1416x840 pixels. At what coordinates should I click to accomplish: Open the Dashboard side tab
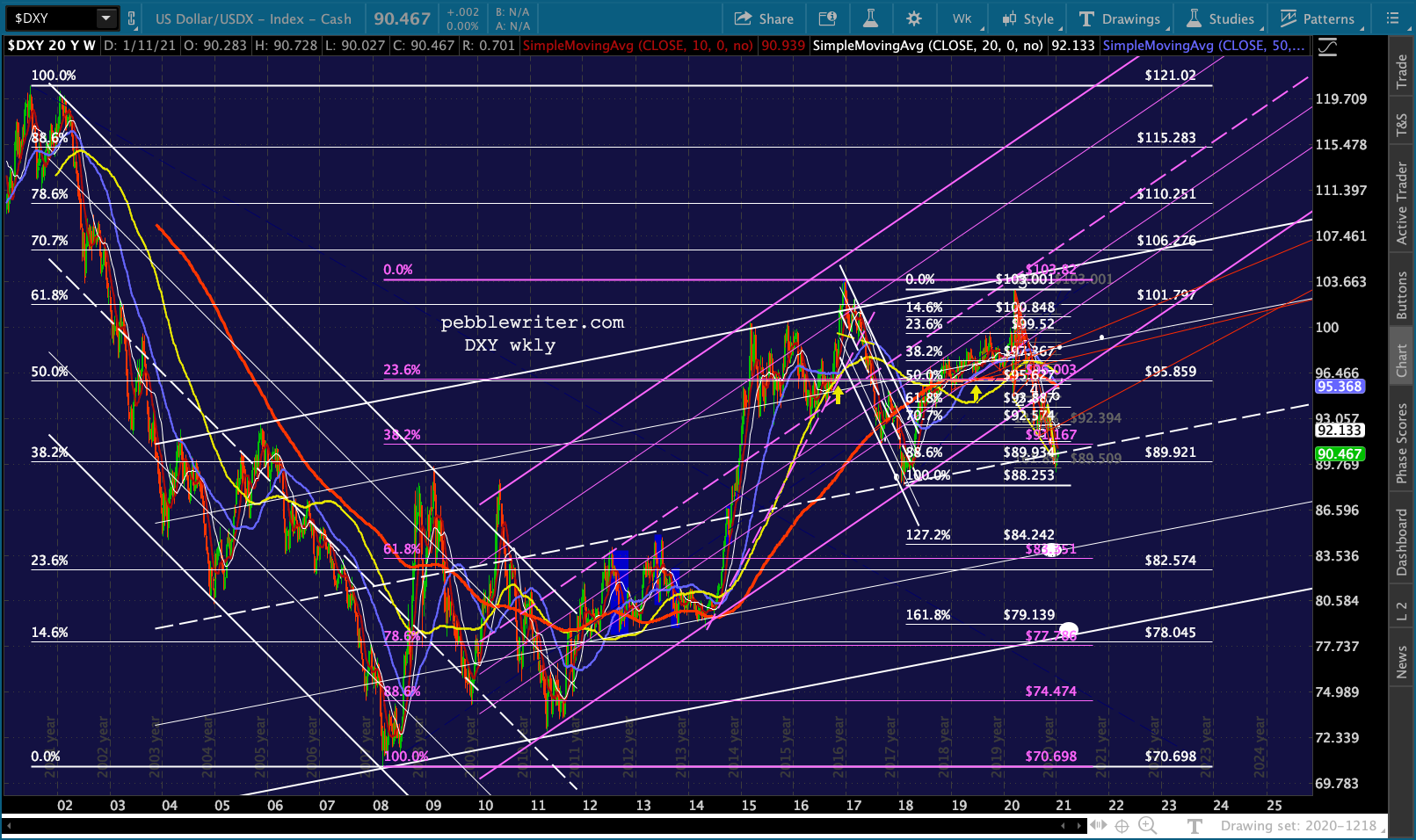pyautogui.click(x=1402, y=542)
